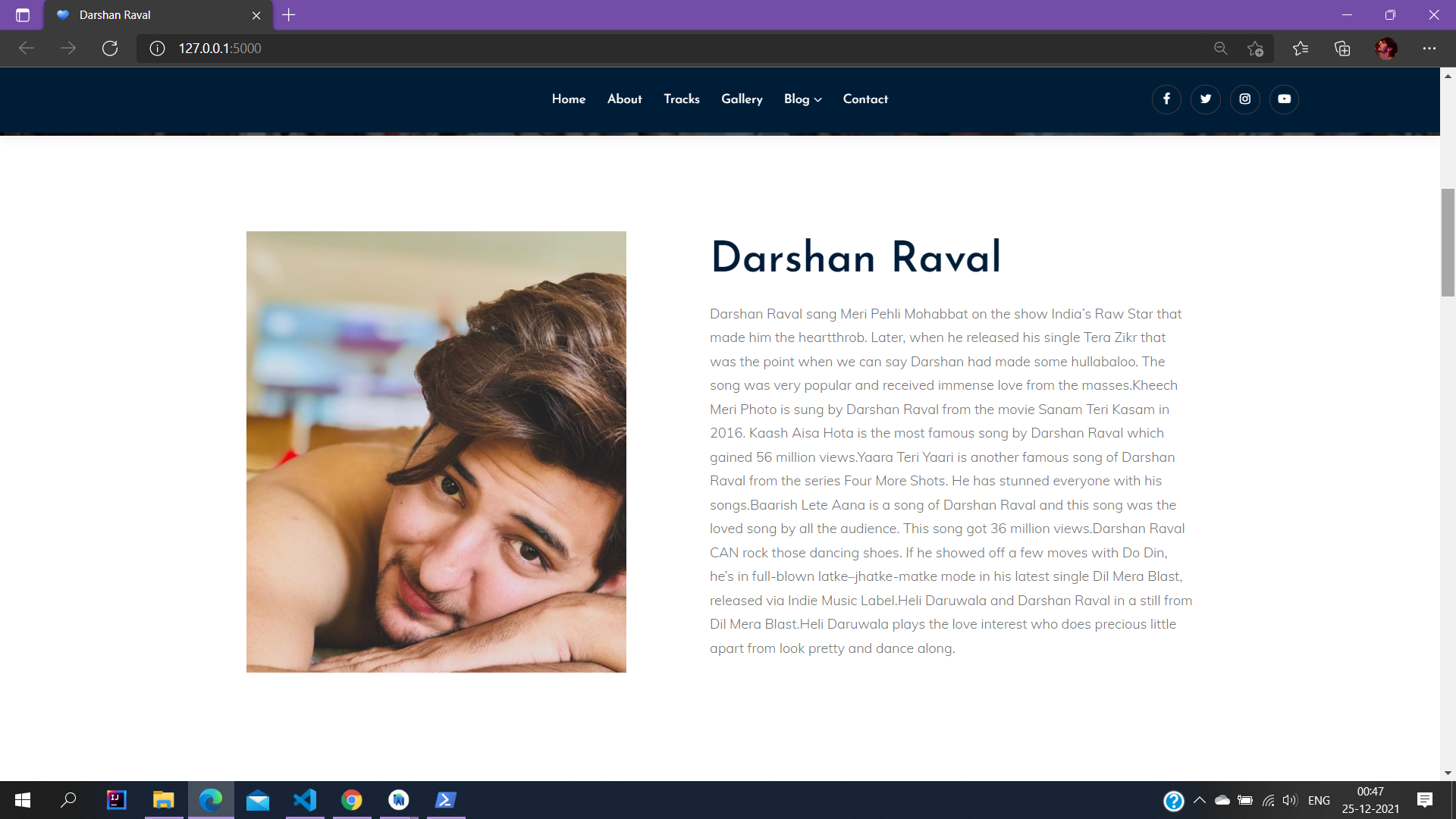Open the Collections icon in toolbar
The height and width of the screenshot is (819, 1456).
pyautogui.click(x=1342, y=49)
